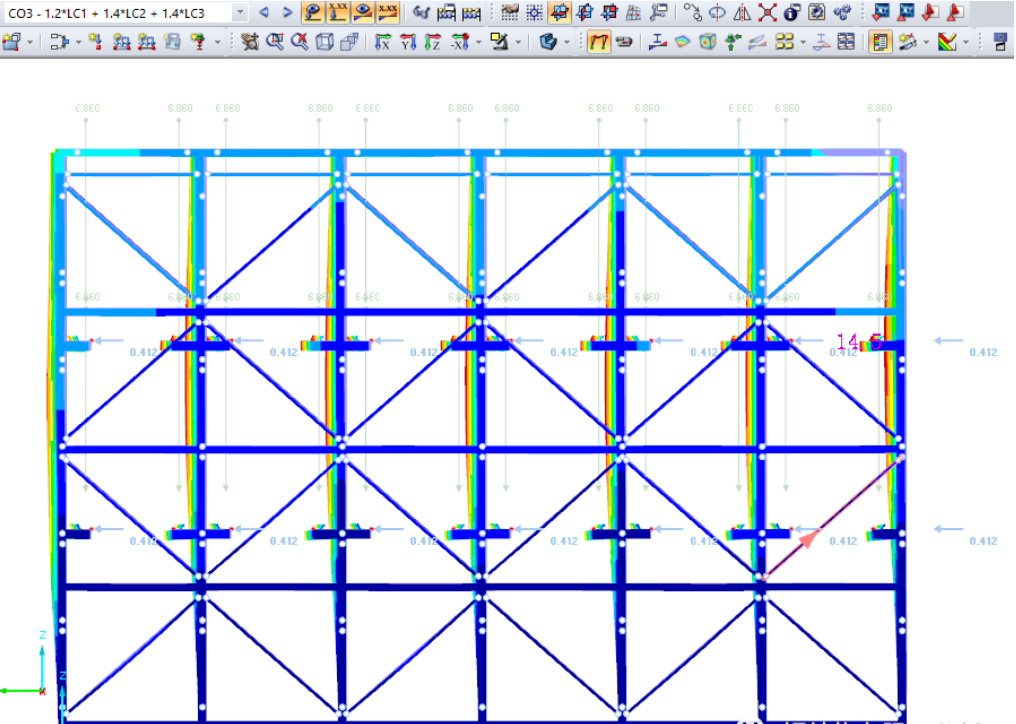Set view in X direction

(x=383, y=42)
